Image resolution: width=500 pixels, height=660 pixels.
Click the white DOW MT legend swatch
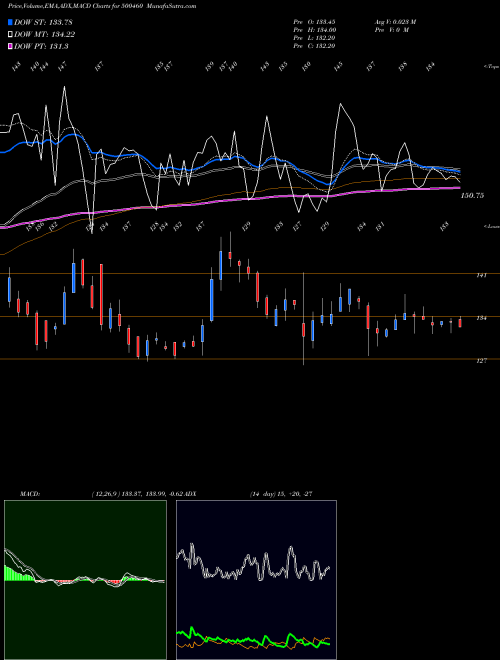coord(11,35)
